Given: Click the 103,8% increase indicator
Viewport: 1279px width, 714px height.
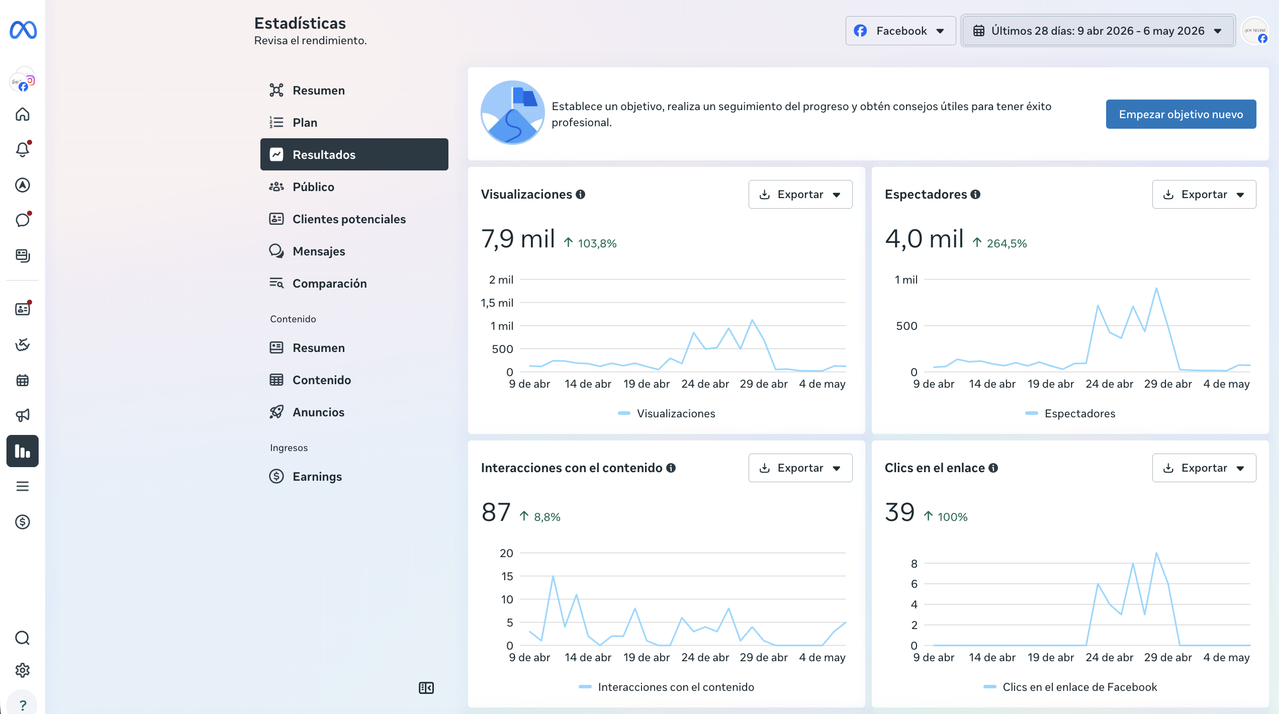Looking at the screenshot, I should [x=590, y=243].
